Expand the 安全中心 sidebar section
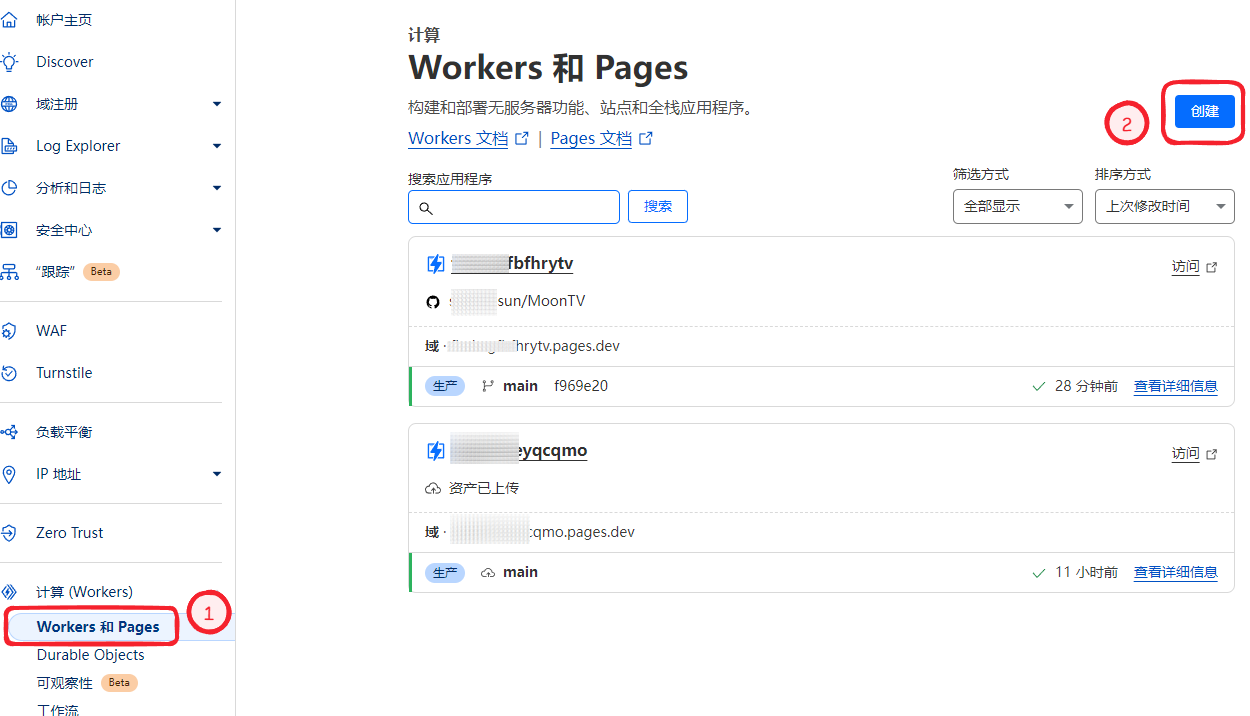Screen dimensions: 1250x716 [x=217, y=230]
